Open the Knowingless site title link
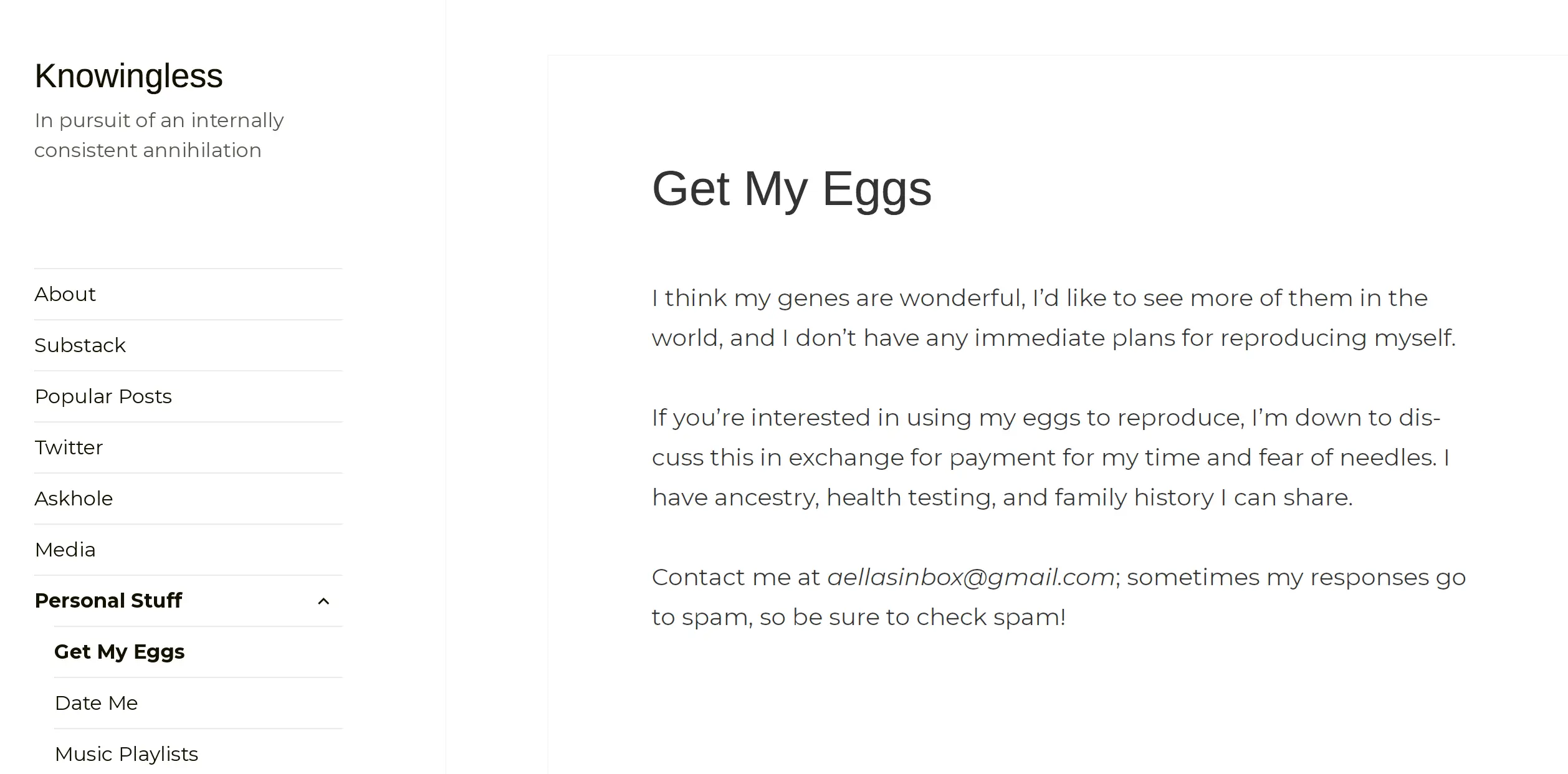Viewport: 1568px width, 774px height. click(x=128, y=76)
